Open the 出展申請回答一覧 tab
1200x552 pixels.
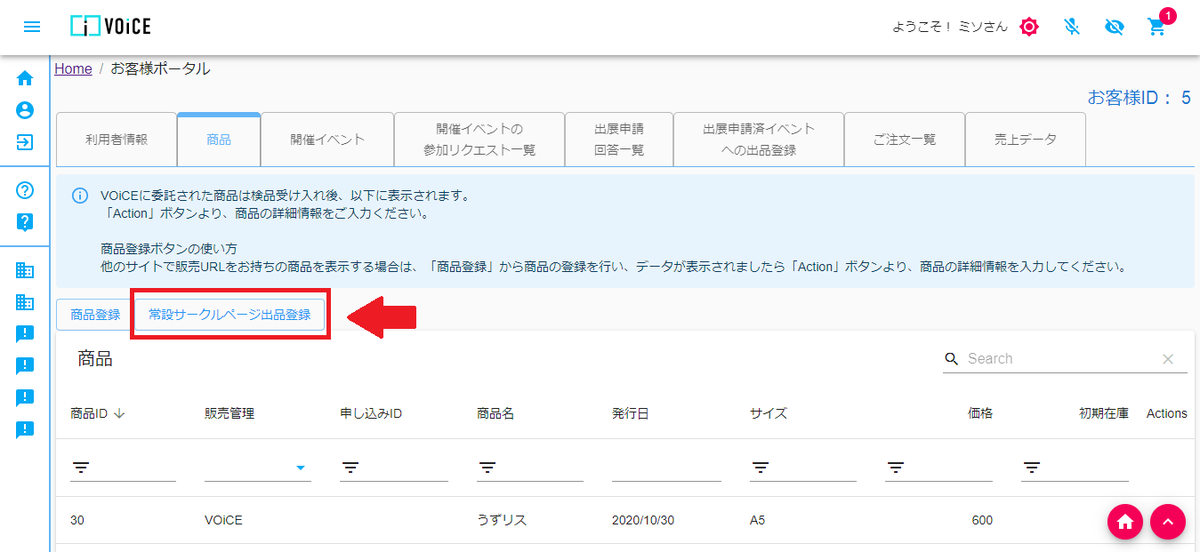click(618, 140)
